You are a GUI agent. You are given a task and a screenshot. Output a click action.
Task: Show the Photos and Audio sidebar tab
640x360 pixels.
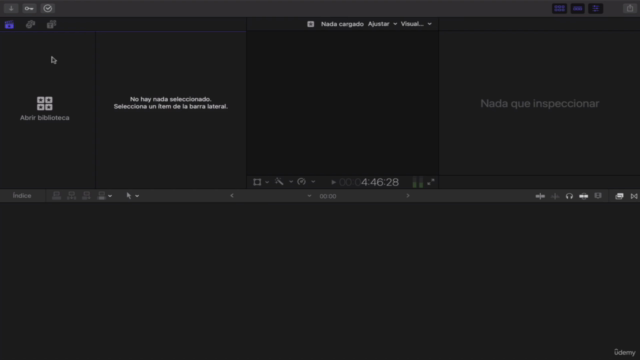coord(30,24)
